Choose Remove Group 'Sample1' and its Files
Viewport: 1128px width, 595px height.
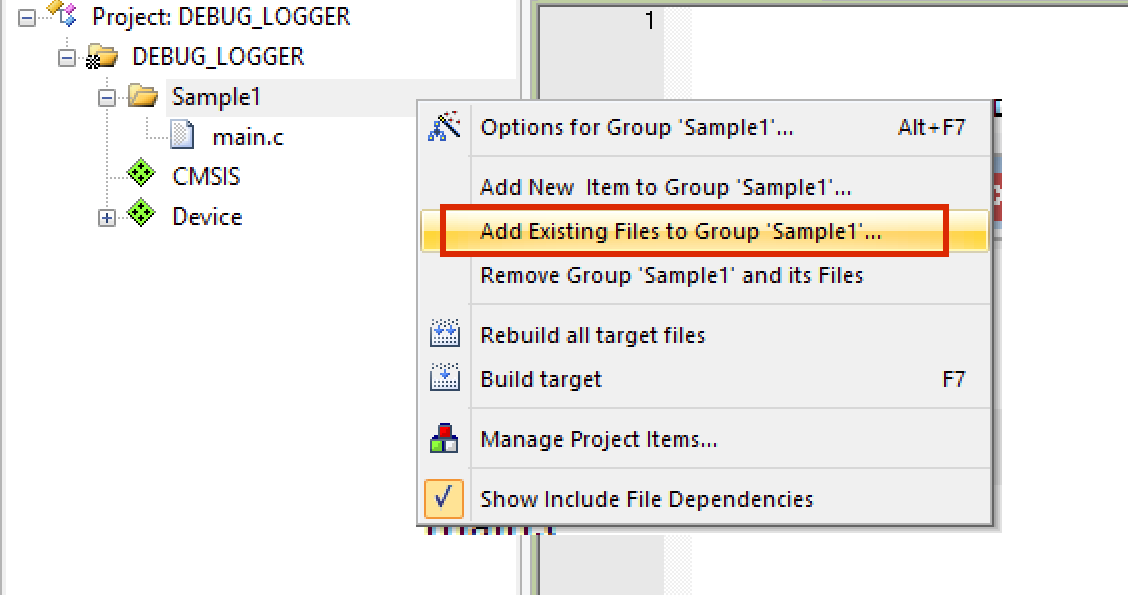click(x=671, y=275)
